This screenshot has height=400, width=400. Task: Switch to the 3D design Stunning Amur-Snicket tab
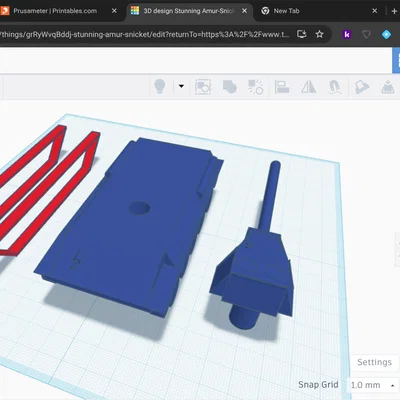(x=188, y=11)
